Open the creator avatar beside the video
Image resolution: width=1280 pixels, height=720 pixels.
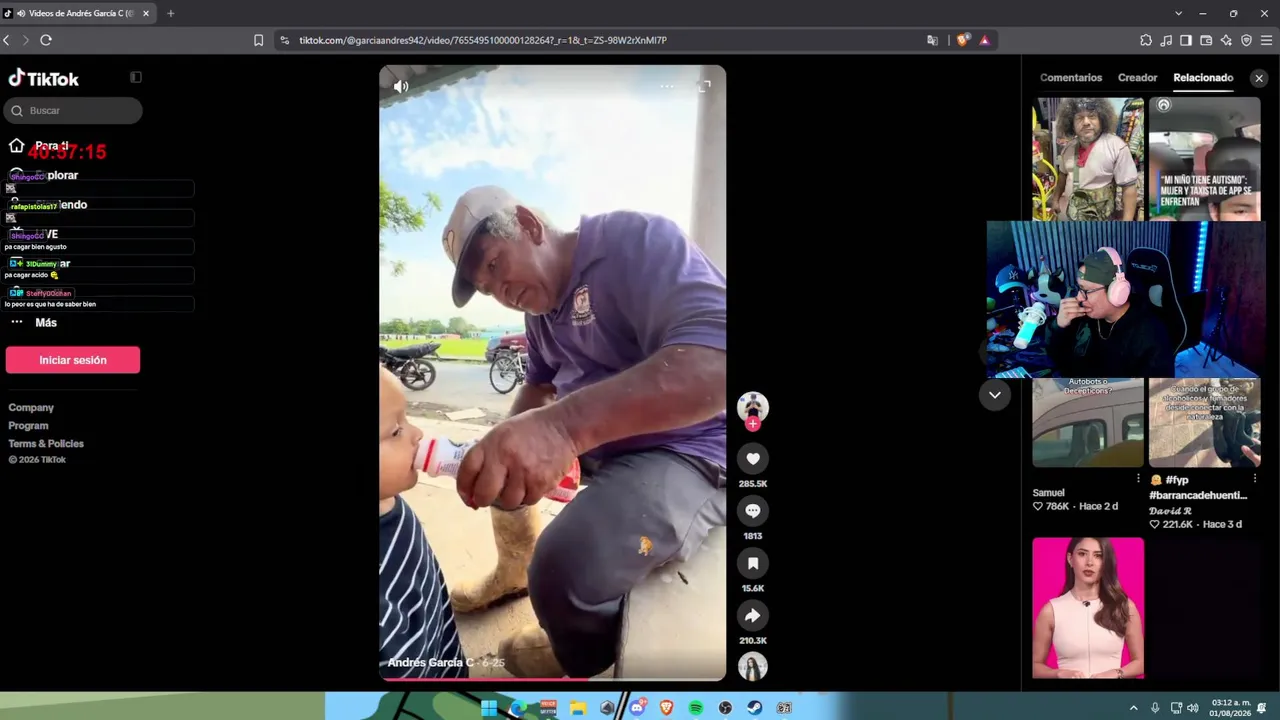(x=753, y=406)
